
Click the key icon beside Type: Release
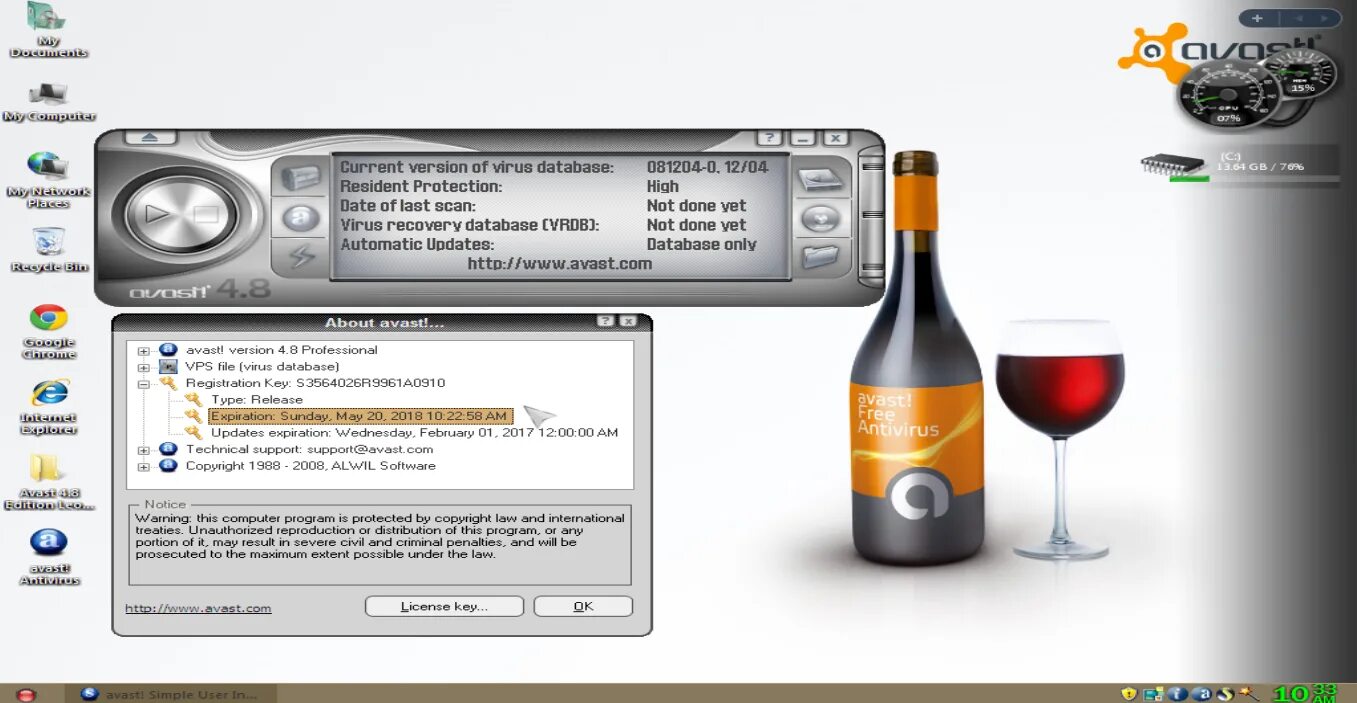(x=193, y=400)
